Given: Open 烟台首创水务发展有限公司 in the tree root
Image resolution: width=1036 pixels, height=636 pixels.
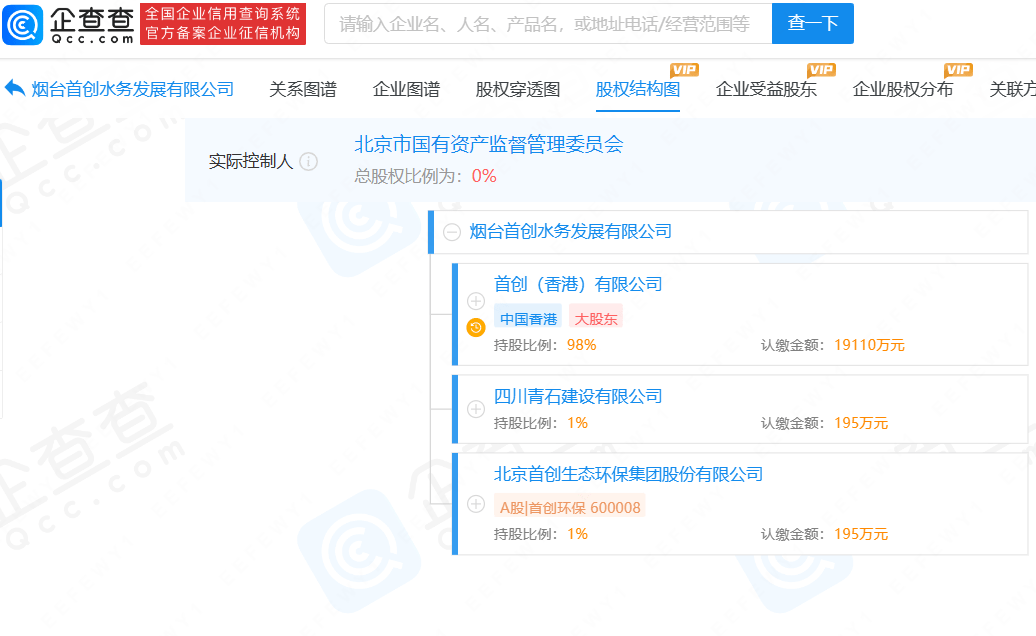Looking at the screenshot, I should pos(570,232).
